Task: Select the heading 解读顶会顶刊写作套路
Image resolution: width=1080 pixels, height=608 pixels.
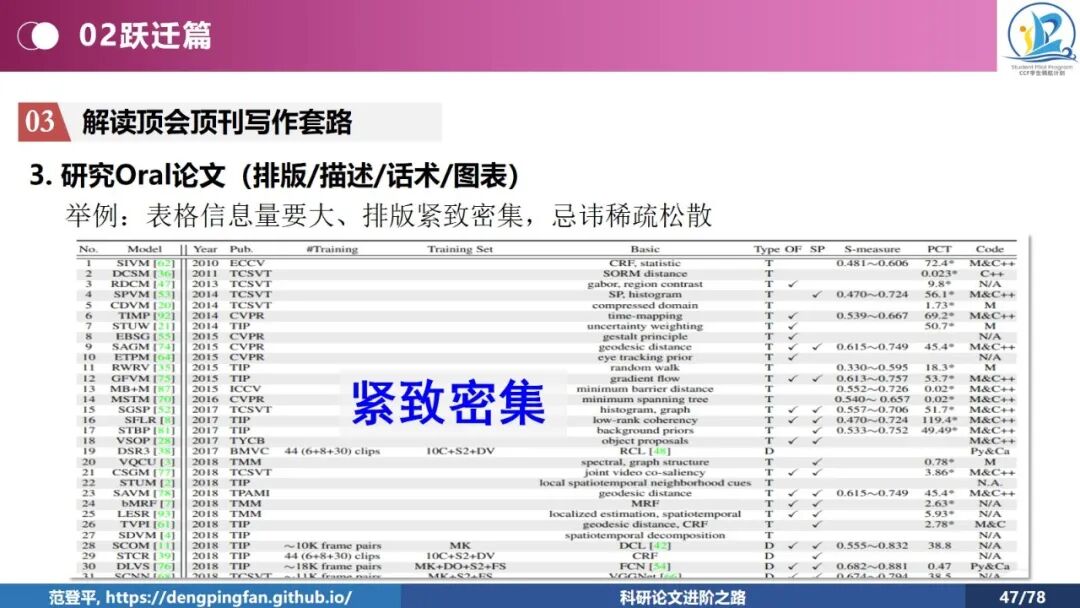Action: click(217, 122)
